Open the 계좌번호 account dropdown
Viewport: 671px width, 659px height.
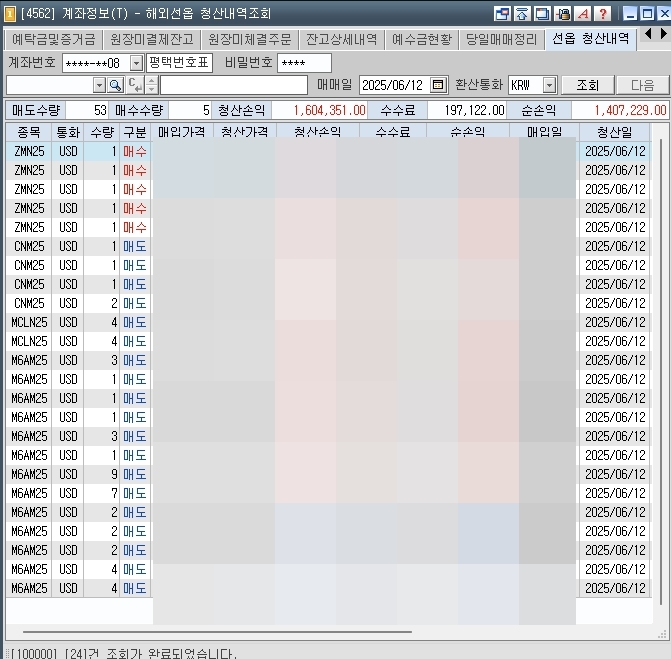[x=136, y=64]
